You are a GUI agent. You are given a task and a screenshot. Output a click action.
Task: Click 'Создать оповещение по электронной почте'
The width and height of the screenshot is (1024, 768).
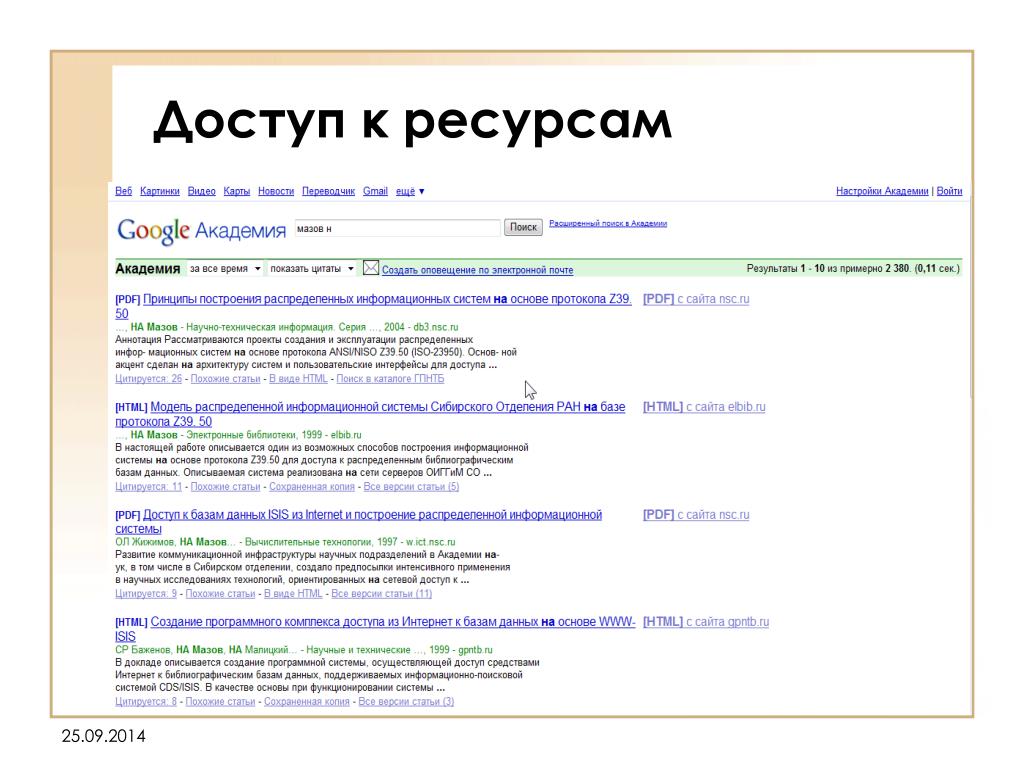point(477,270)
